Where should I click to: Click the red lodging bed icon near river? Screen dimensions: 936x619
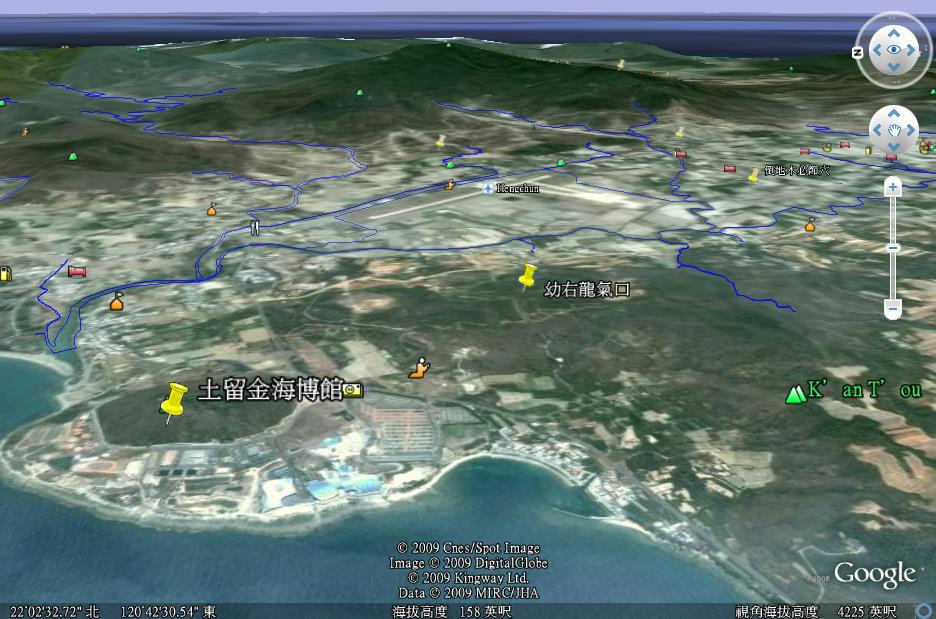click(76, 271)
